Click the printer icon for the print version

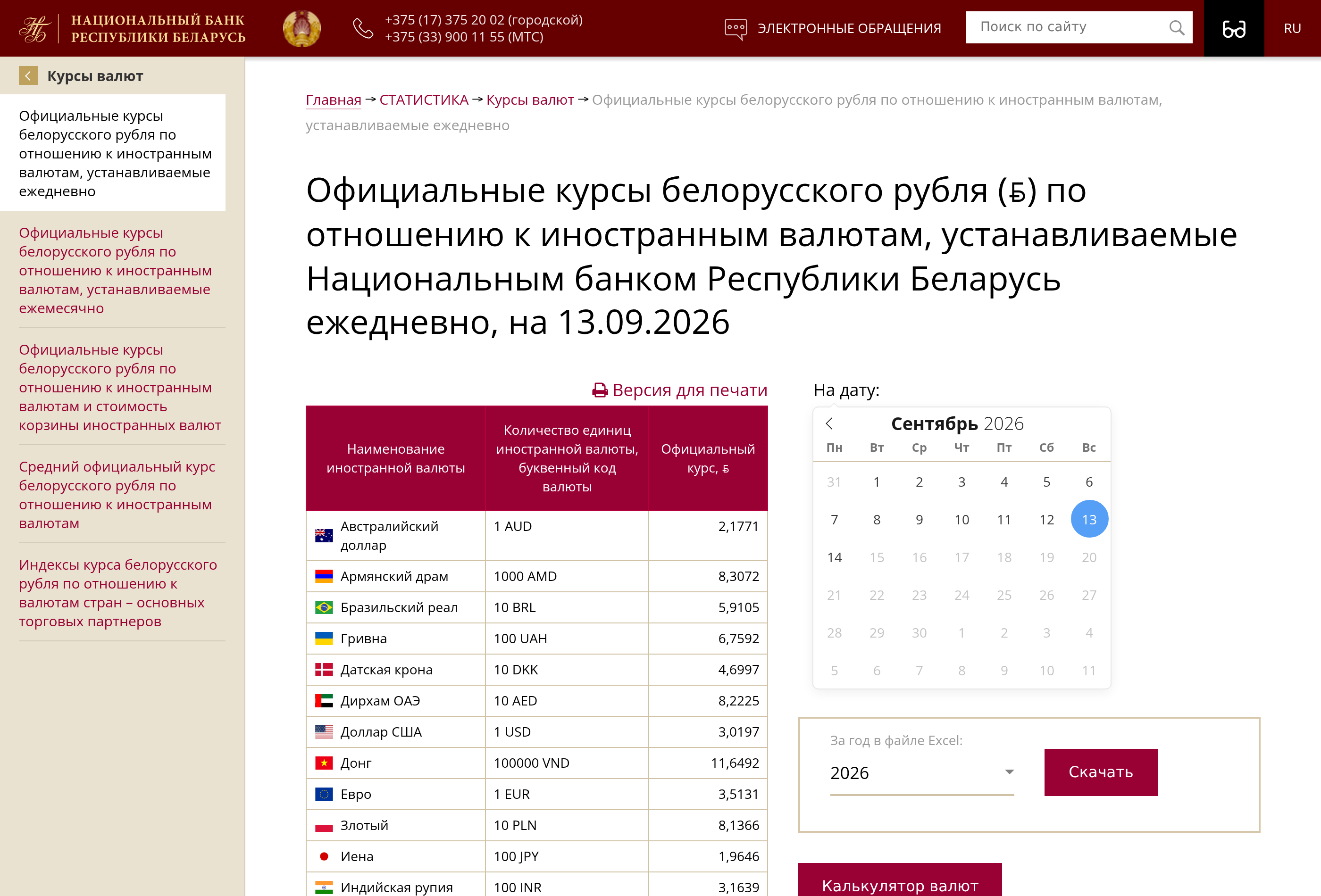(600, 390)
